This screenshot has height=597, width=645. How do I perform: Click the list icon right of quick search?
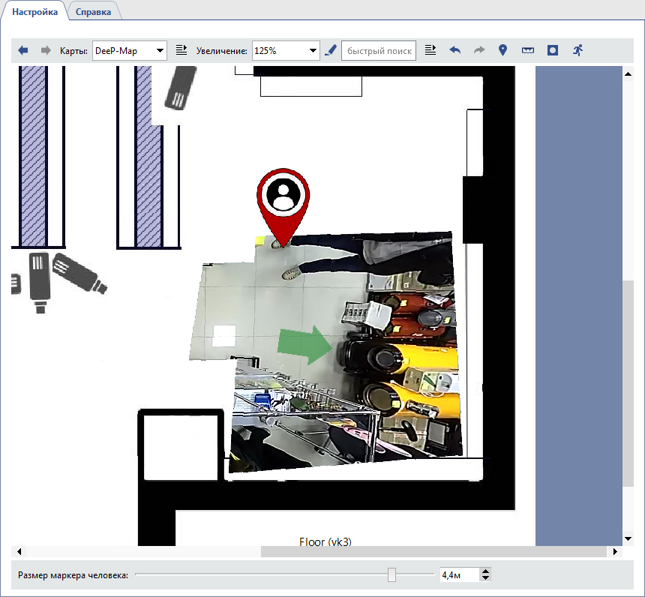[430, 50]
